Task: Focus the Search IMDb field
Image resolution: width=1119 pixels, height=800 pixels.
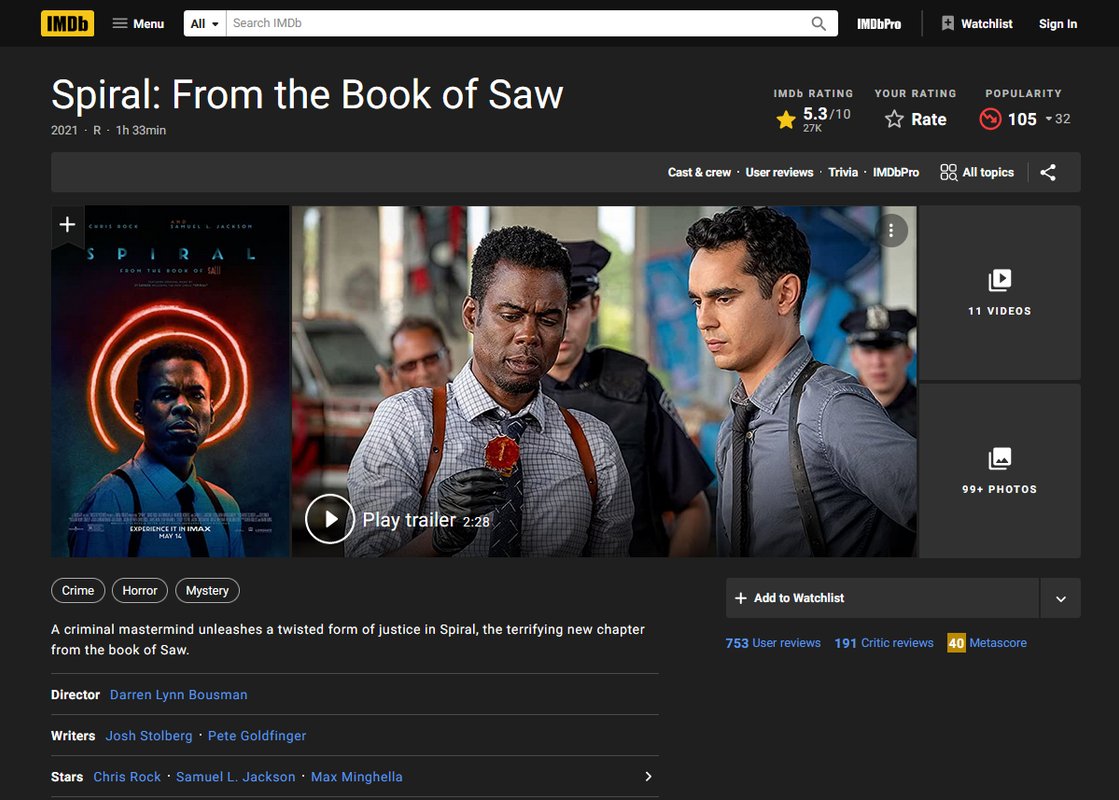Action: [517, 24]
